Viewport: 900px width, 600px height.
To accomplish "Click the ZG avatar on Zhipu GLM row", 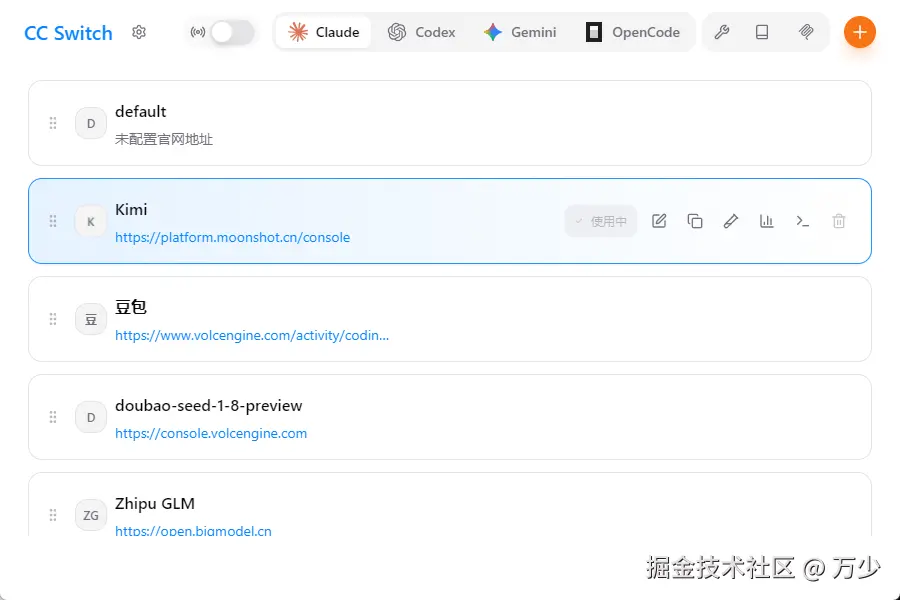I will [x=91, y=515].
